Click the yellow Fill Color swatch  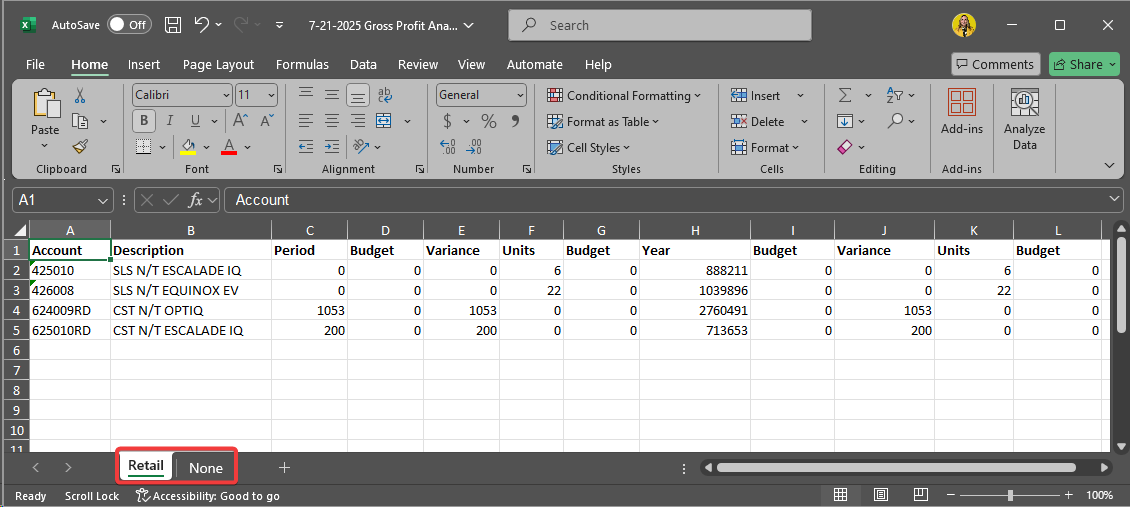(188, 147)
